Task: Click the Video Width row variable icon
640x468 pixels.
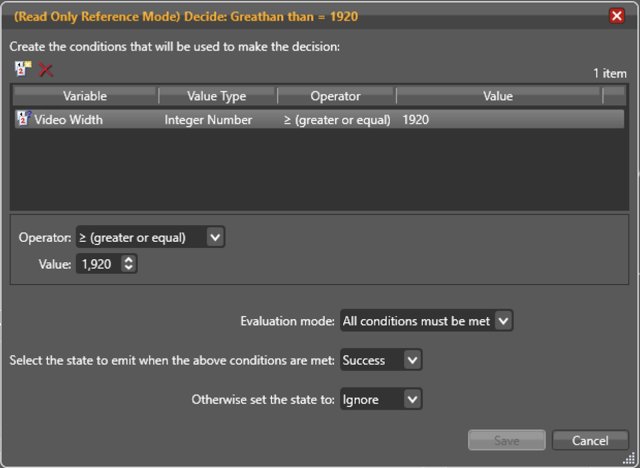Action: (x=24, y=119)
